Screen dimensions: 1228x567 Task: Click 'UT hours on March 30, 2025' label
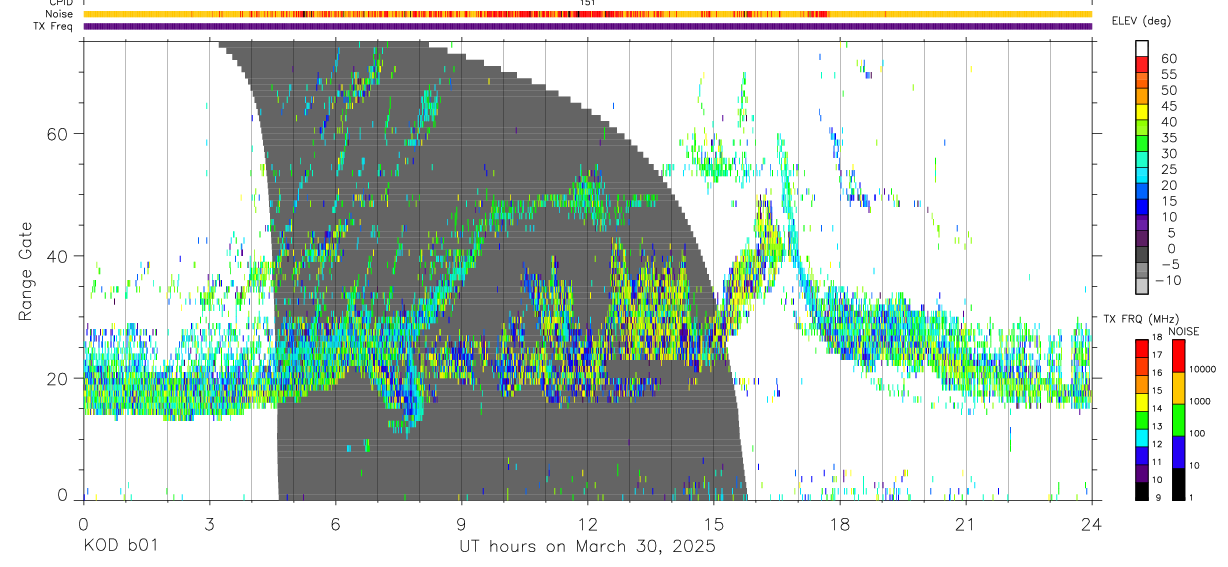click(x=587, y=547)
